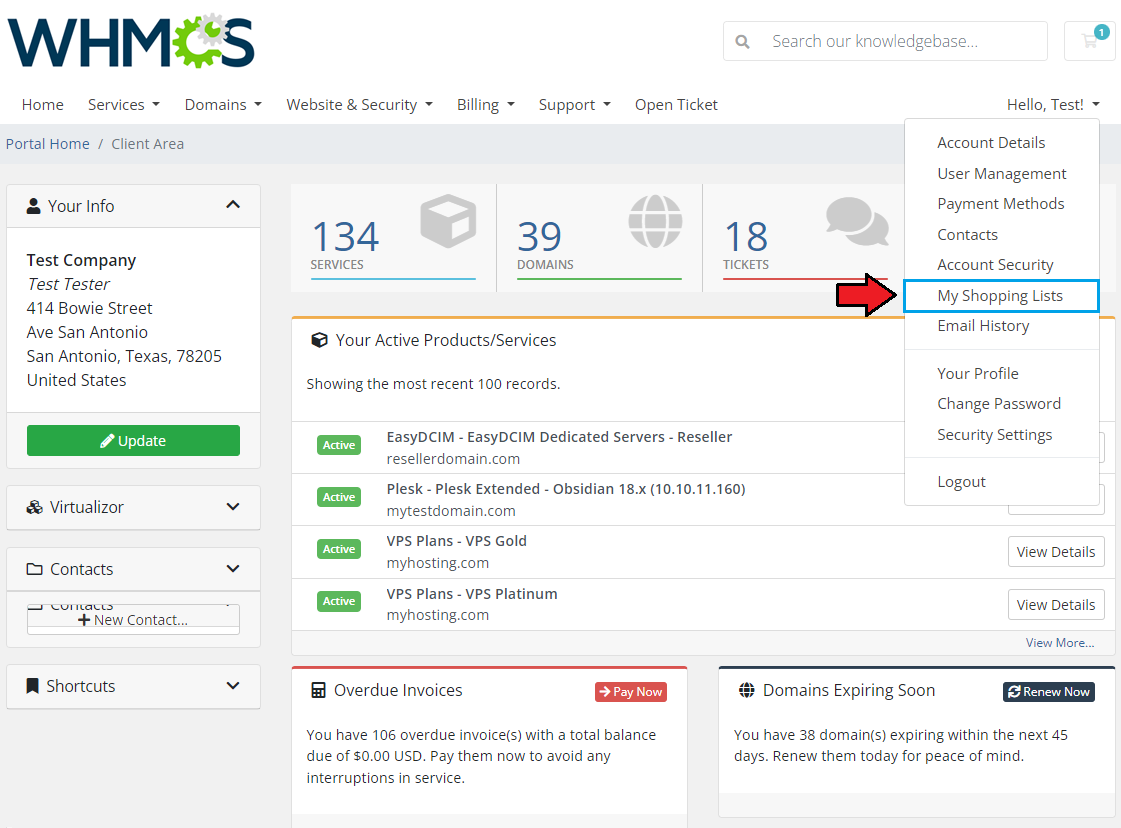The image size is (1121, 828).
Task: Click the mytestdomain.com text
Action: point(451,511)
